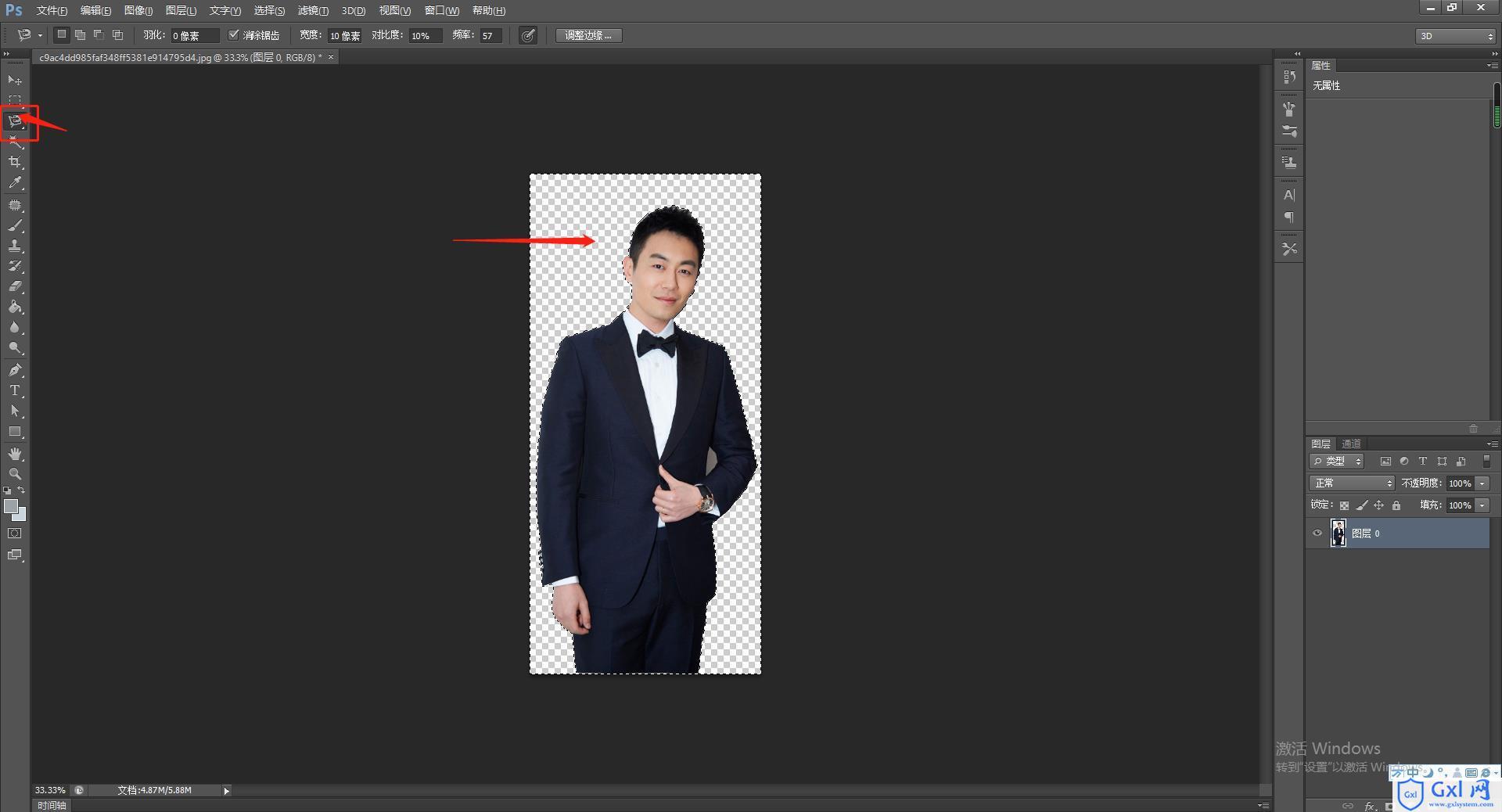Click the foreground color swatch
Image resolution: width=1502 pixels, height=812 pixels.
tap(11, 507)
